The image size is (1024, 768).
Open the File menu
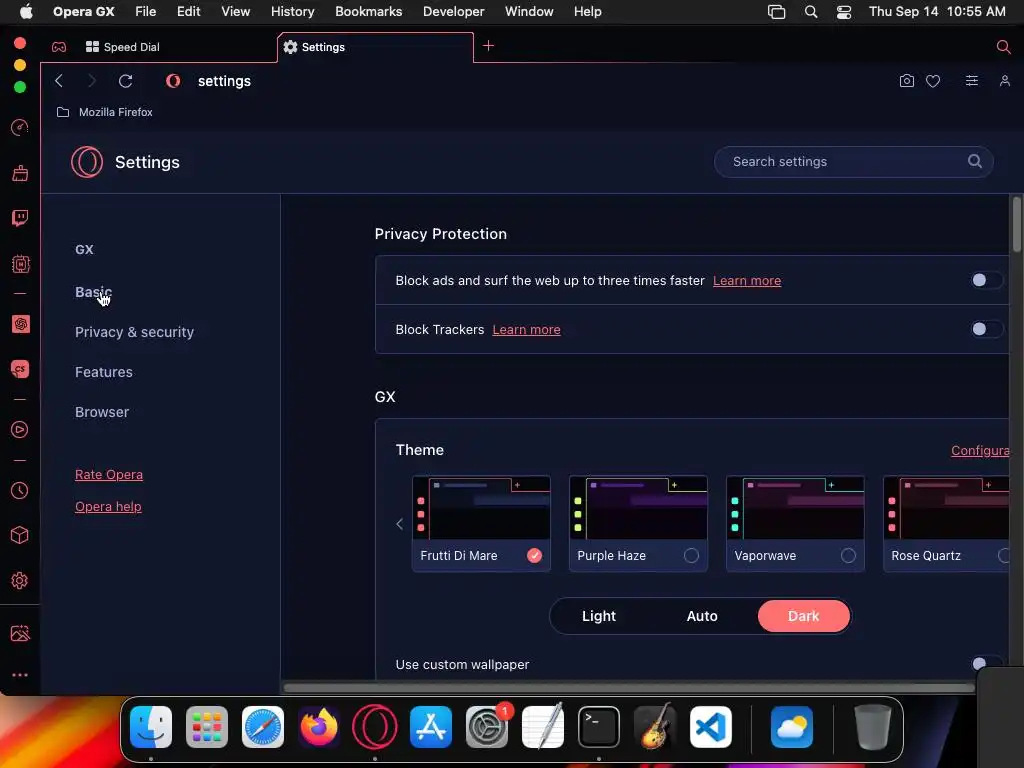tap(146, 12)
